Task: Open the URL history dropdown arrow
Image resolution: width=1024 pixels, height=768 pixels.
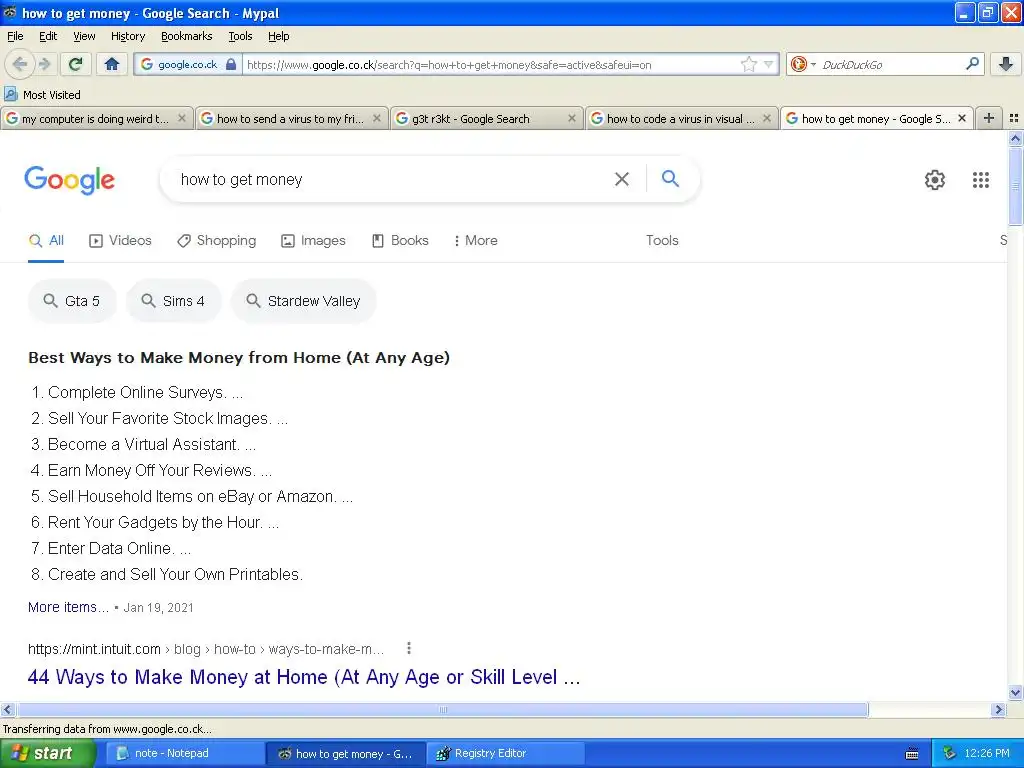Action: click(769, 64)
